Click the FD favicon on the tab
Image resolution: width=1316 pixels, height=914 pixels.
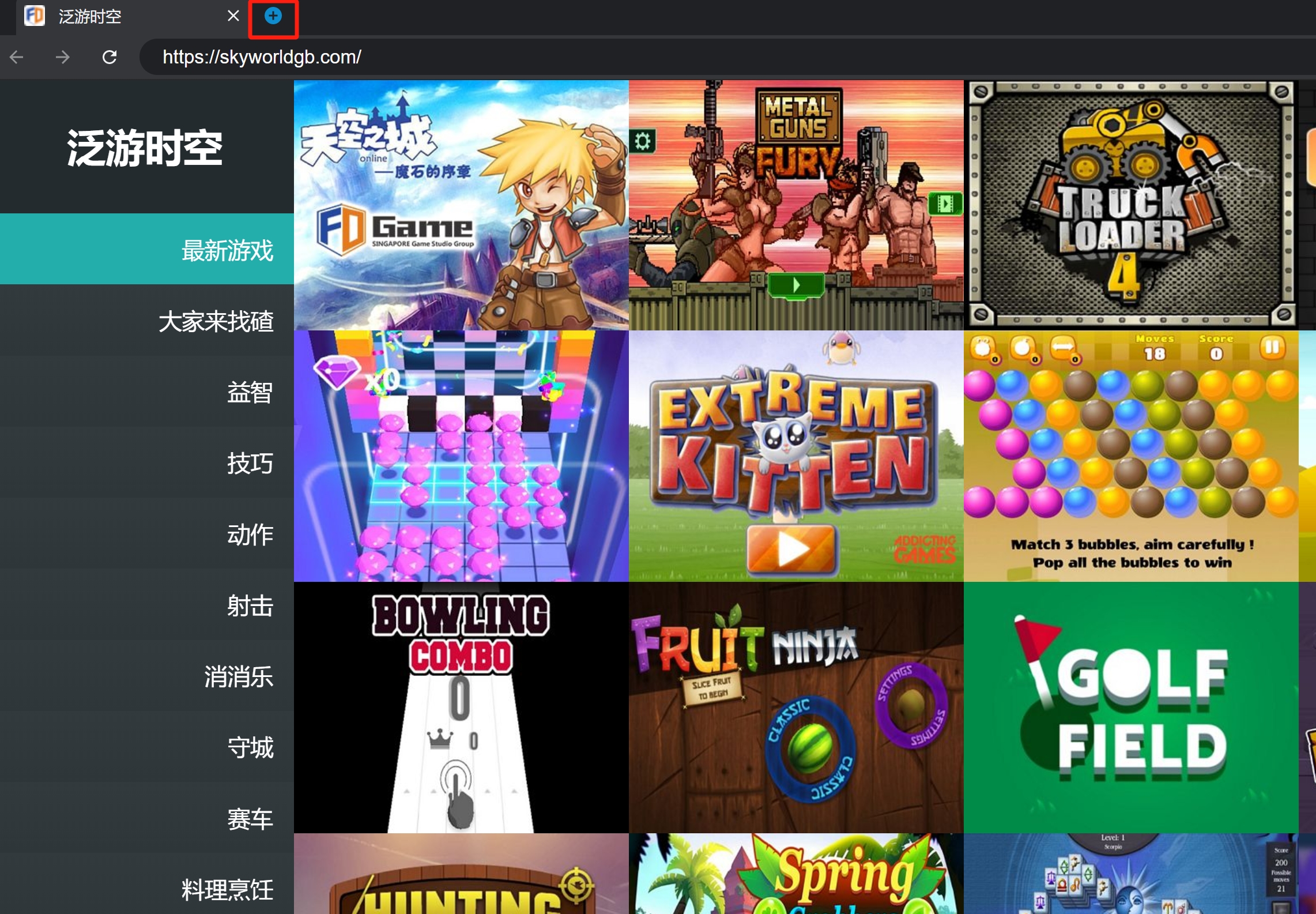coord(35,16)
